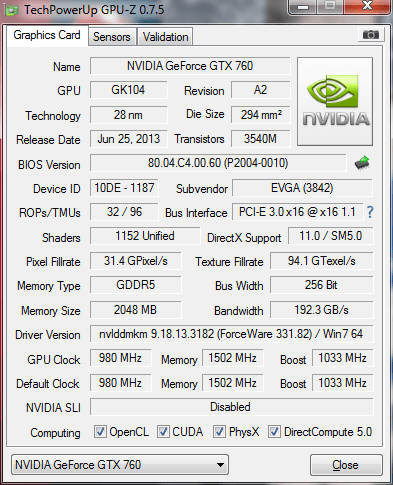
Task: Click the Name field showing GTX 760
Action: (190, 66)
